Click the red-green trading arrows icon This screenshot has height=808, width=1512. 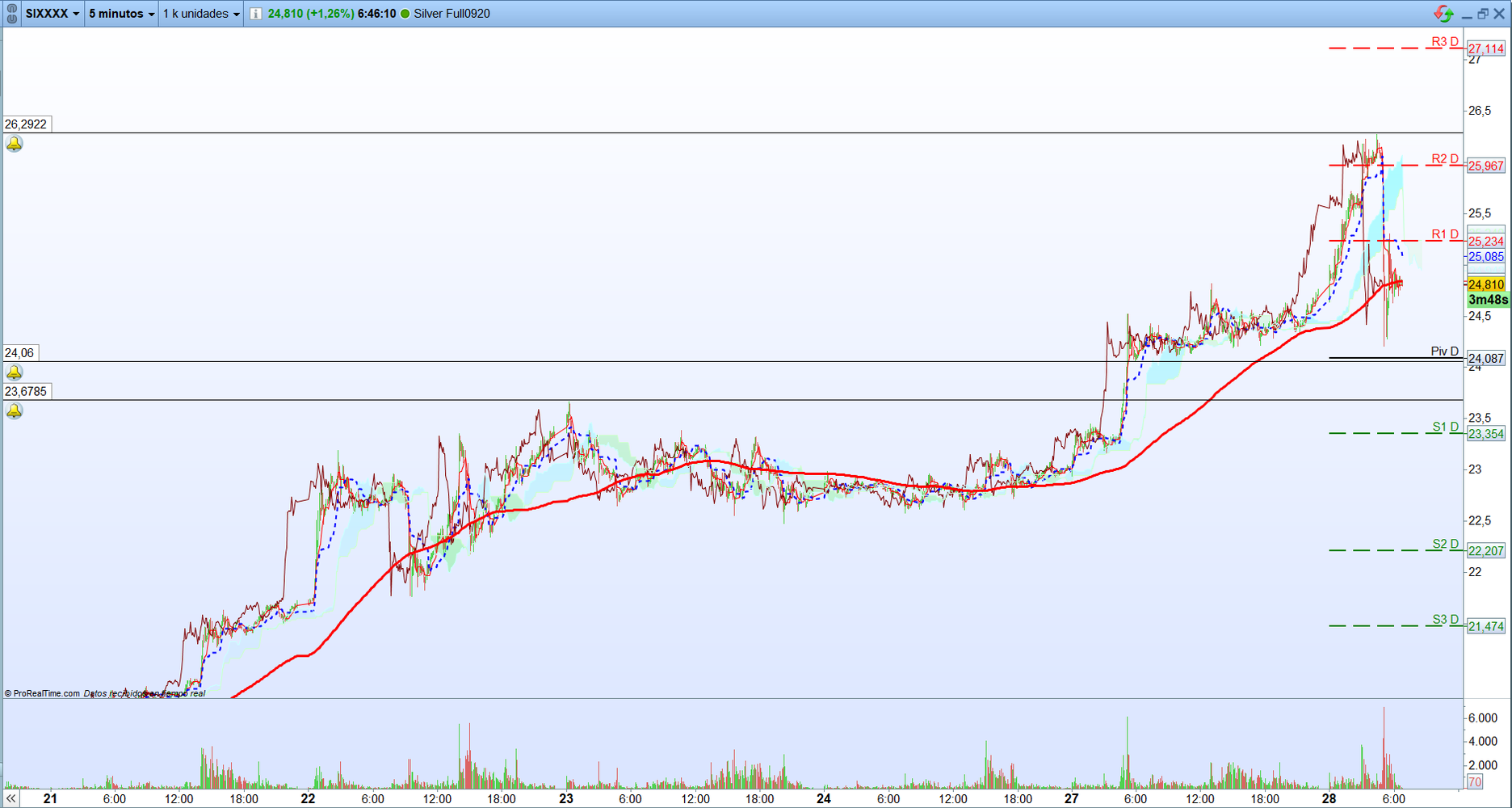[1443, 14]
